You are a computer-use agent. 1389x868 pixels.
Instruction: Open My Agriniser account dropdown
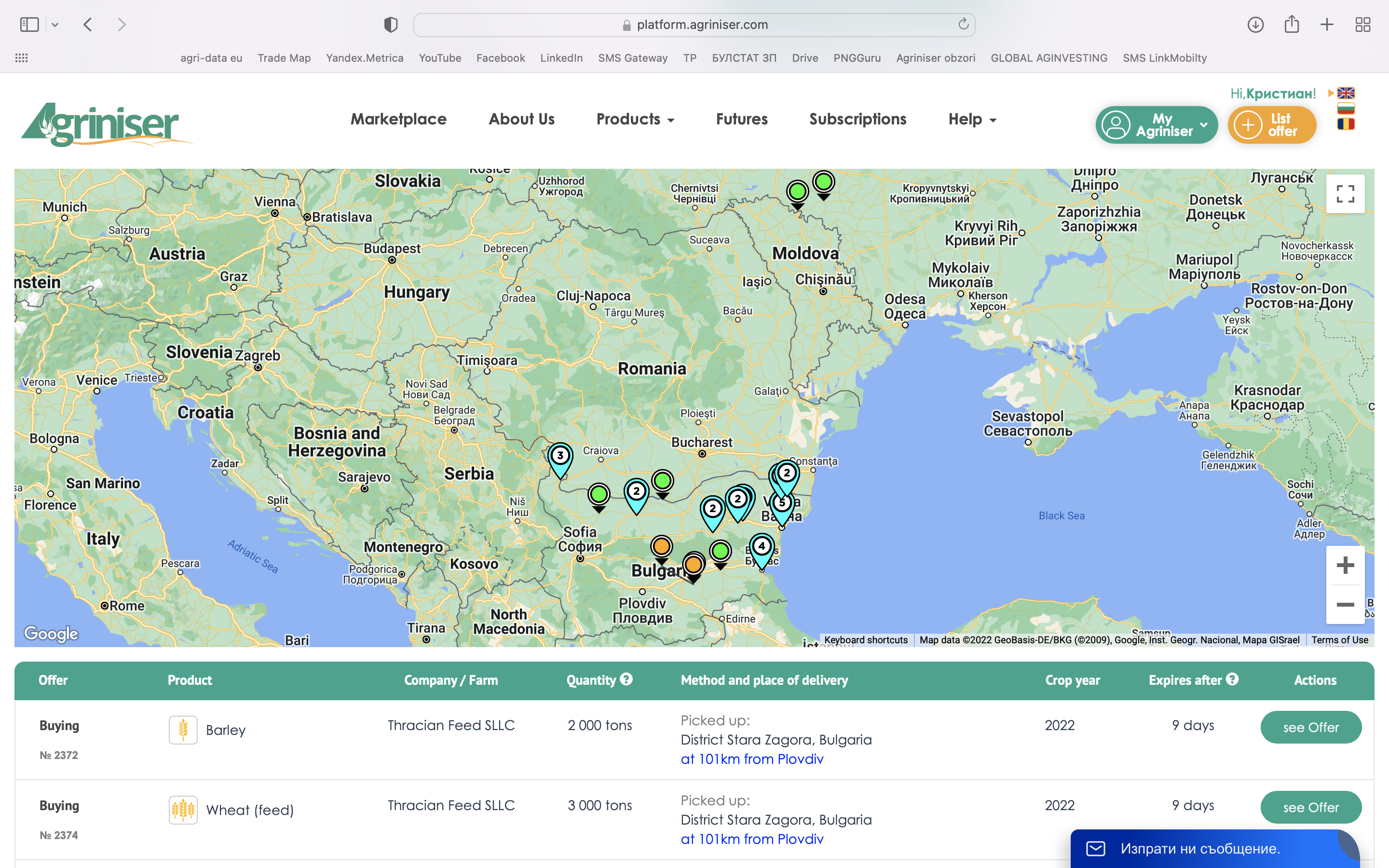(1156, 124)
